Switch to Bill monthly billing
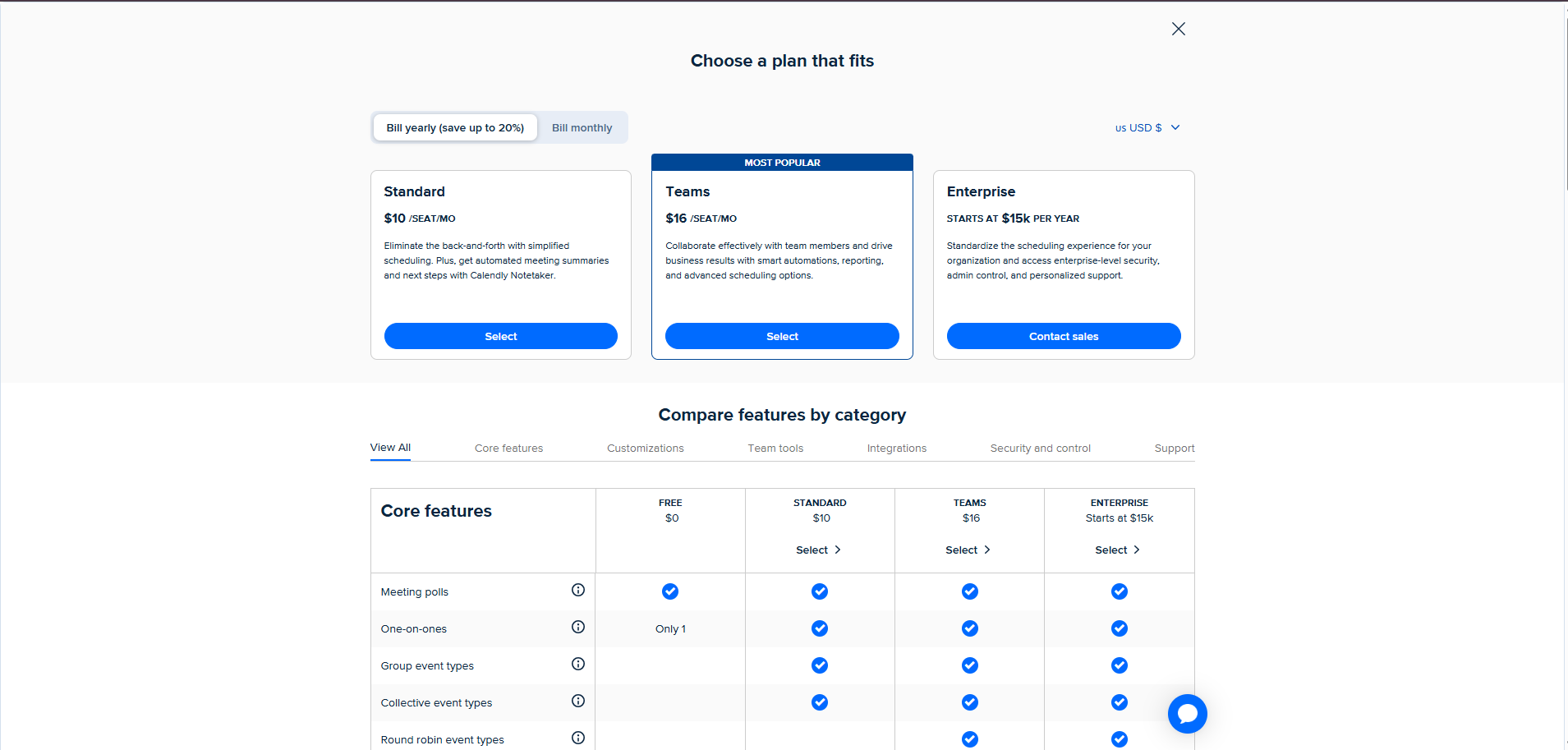Screen dimensions: 1568x750 click(582, 127)
